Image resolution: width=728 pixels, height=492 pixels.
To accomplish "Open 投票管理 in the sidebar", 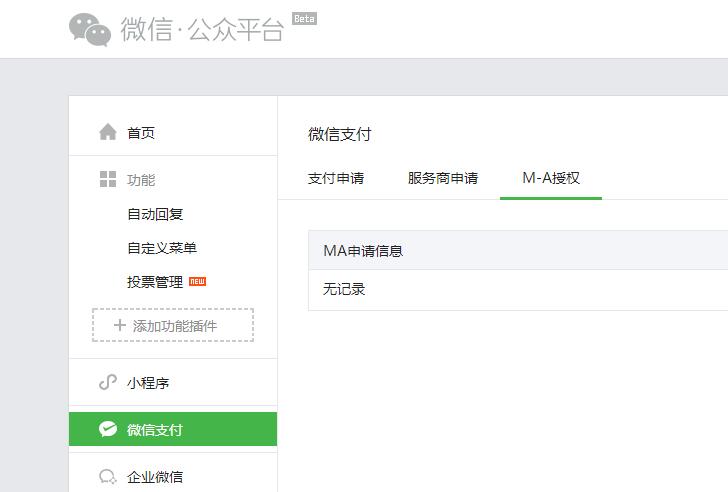I will pyautogui.click(x=155, y=282).
